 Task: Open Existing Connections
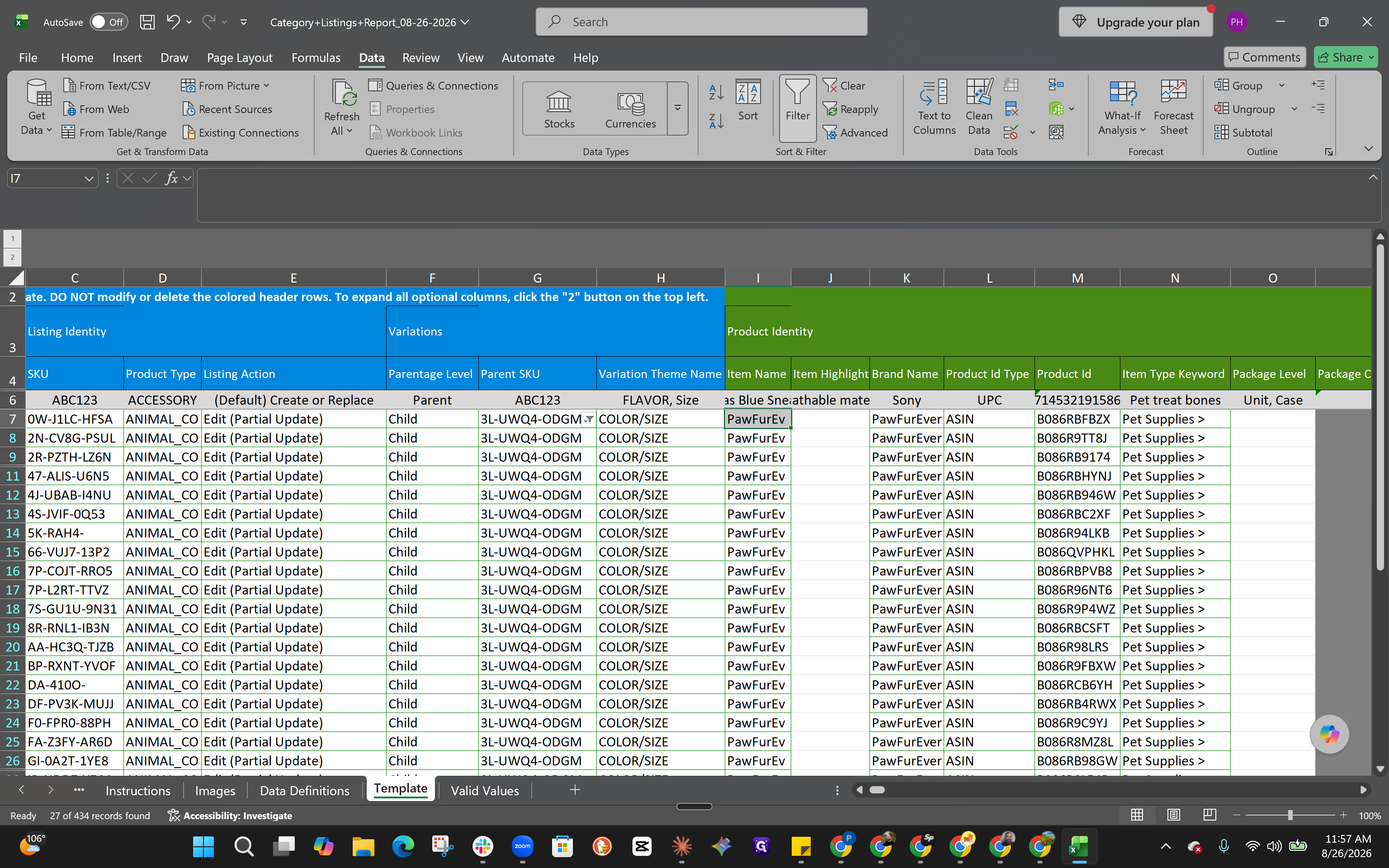241,132
